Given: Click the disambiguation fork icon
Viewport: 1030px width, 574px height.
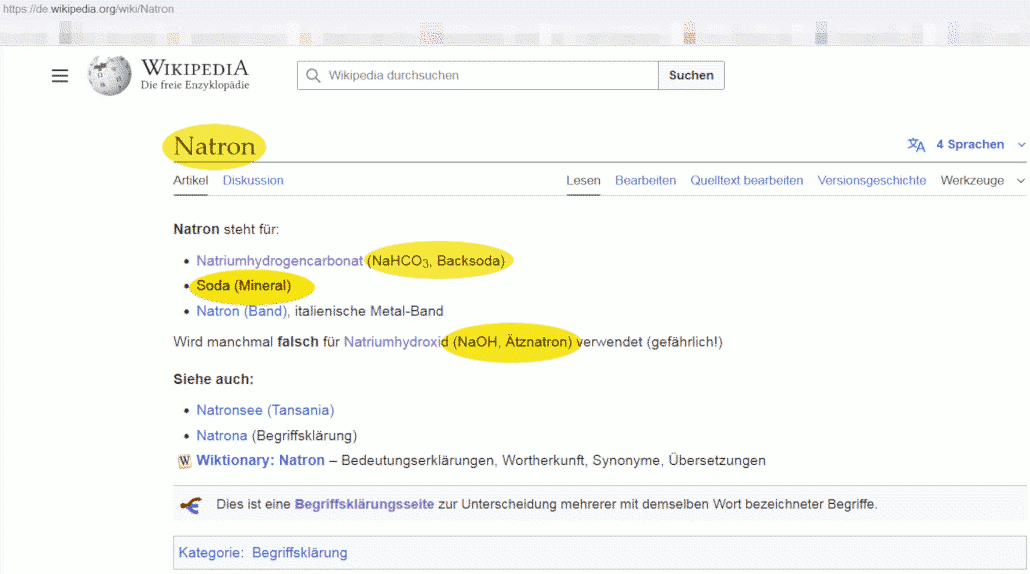Looking at the screenshot, I should coord(190,505).
